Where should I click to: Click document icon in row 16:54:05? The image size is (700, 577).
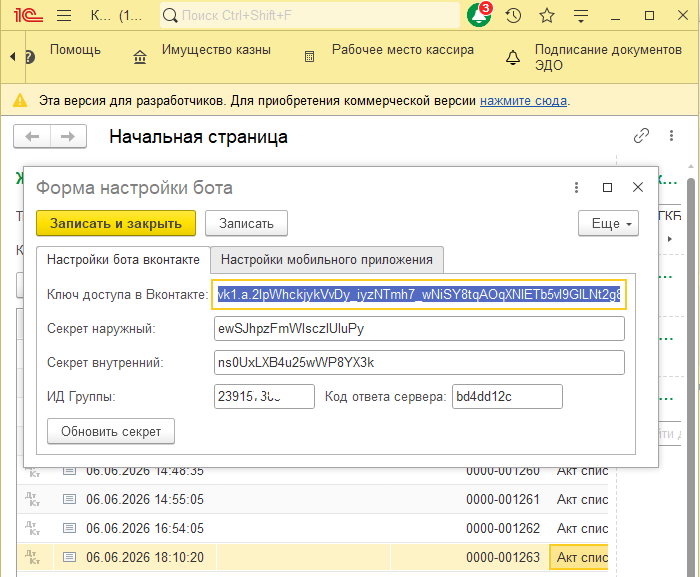coord(69,528)
